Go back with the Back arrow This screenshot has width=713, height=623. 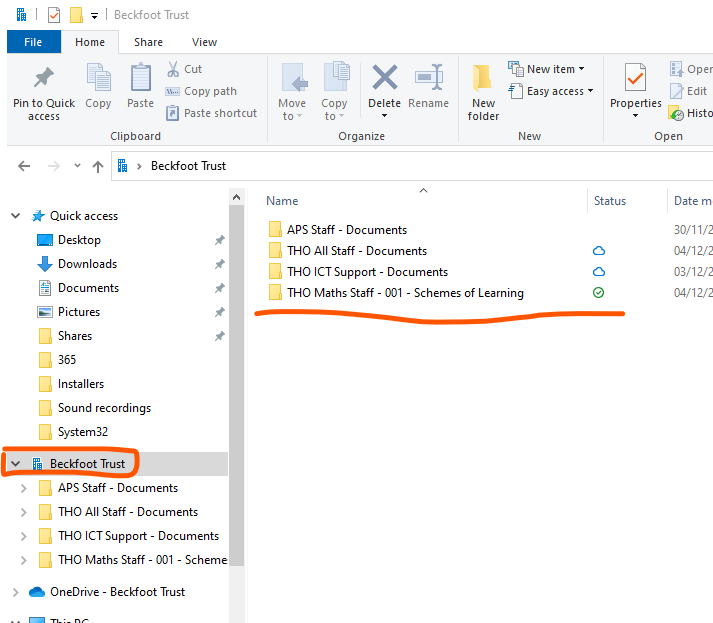24,166
